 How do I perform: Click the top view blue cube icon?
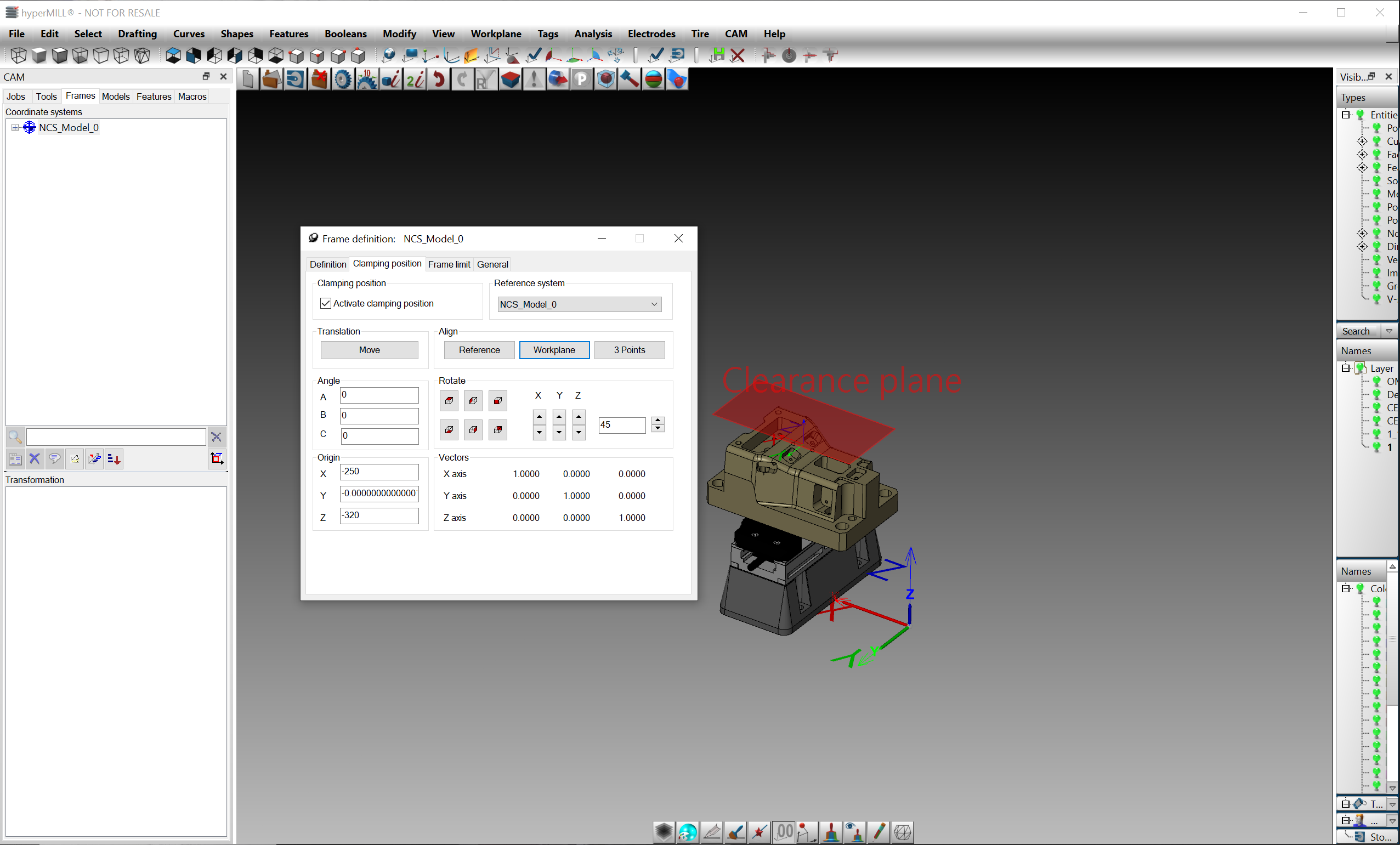pos(173,55)
